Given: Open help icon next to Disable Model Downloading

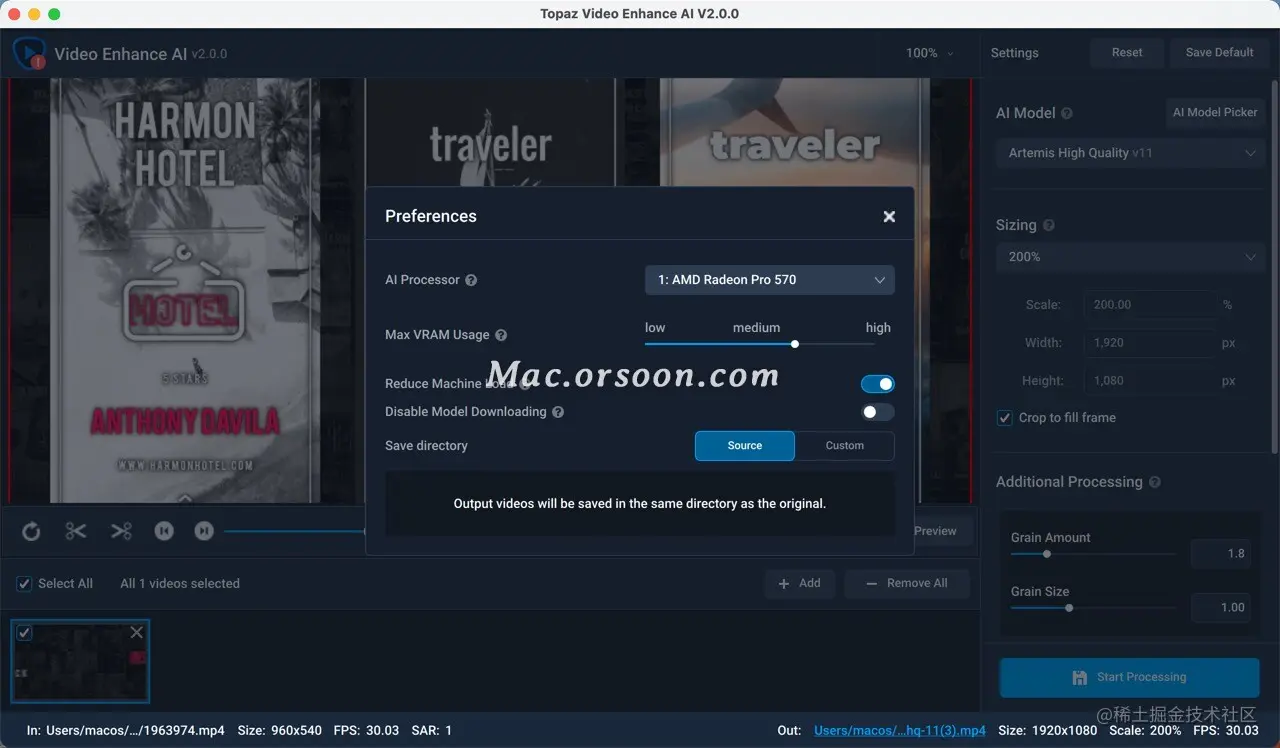Looking at the screenshot, I should (558, 412).
